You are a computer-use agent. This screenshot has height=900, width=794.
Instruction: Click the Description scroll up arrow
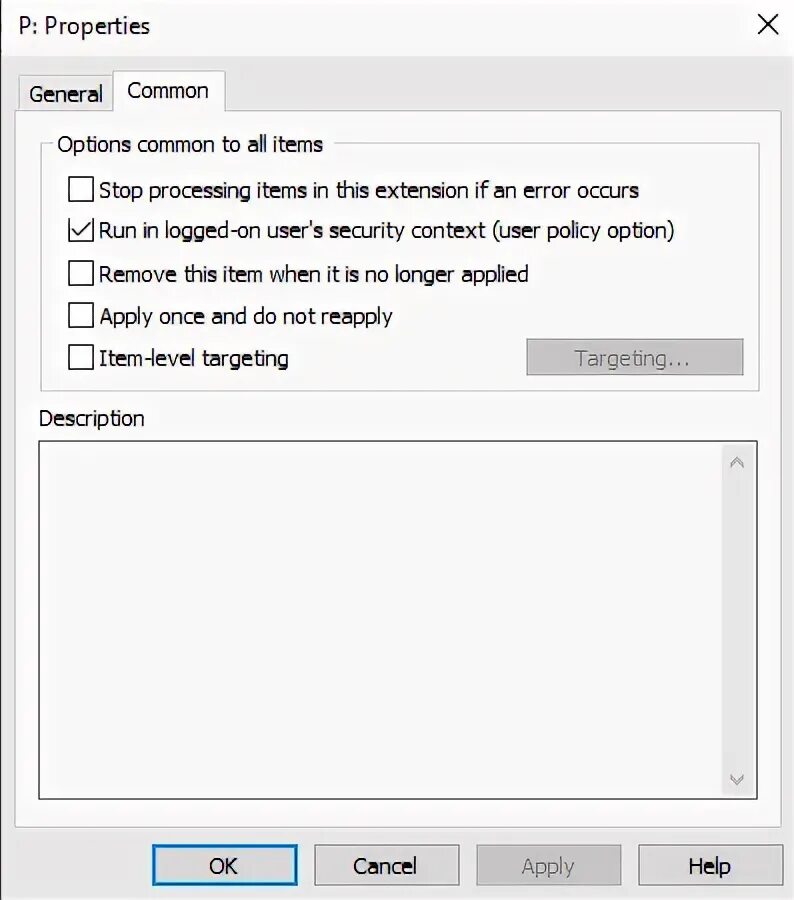point(737,463)
